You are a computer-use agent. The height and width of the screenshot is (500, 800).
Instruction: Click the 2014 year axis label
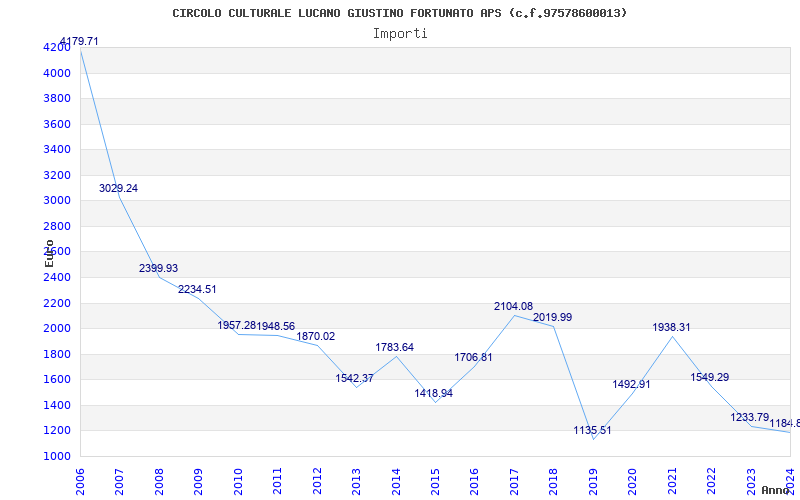pos(396,481)
